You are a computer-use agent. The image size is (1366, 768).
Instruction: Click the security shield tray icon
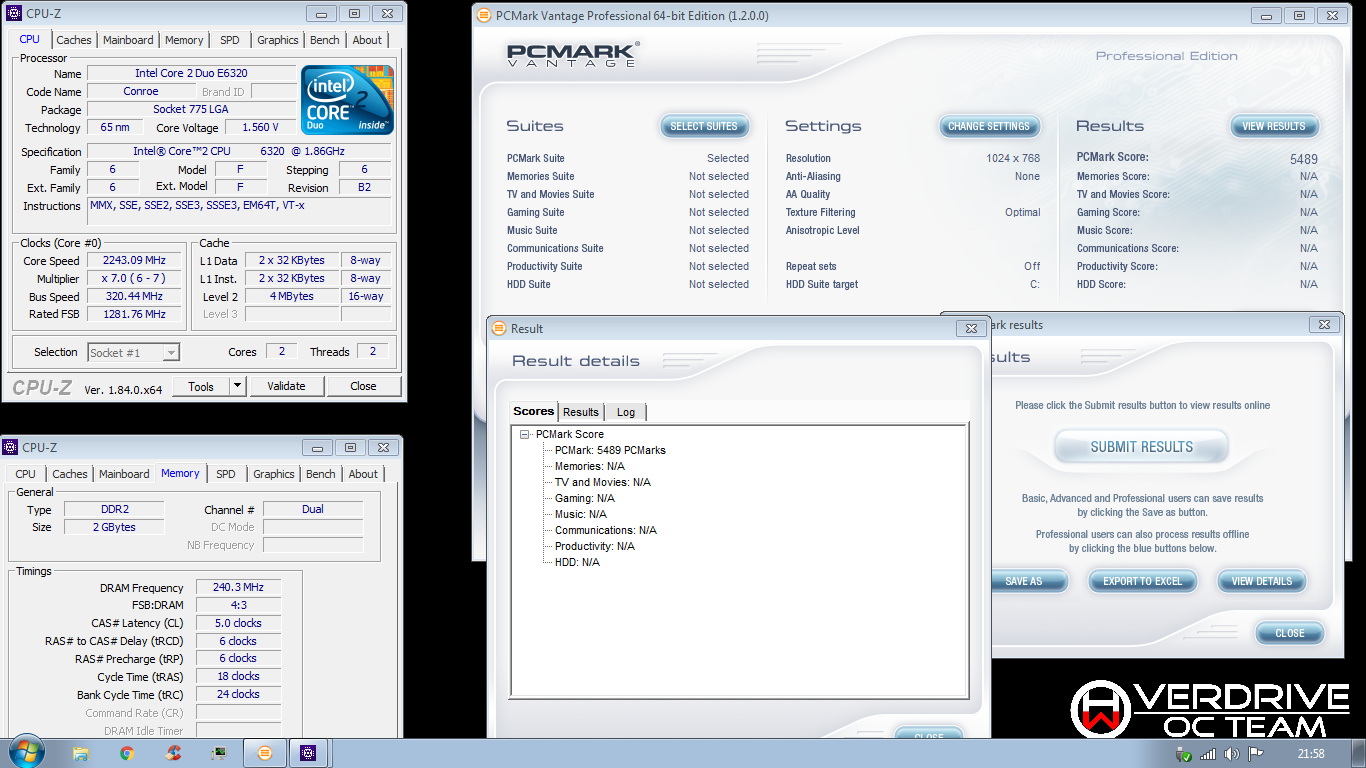click(x=1185, y=754)
